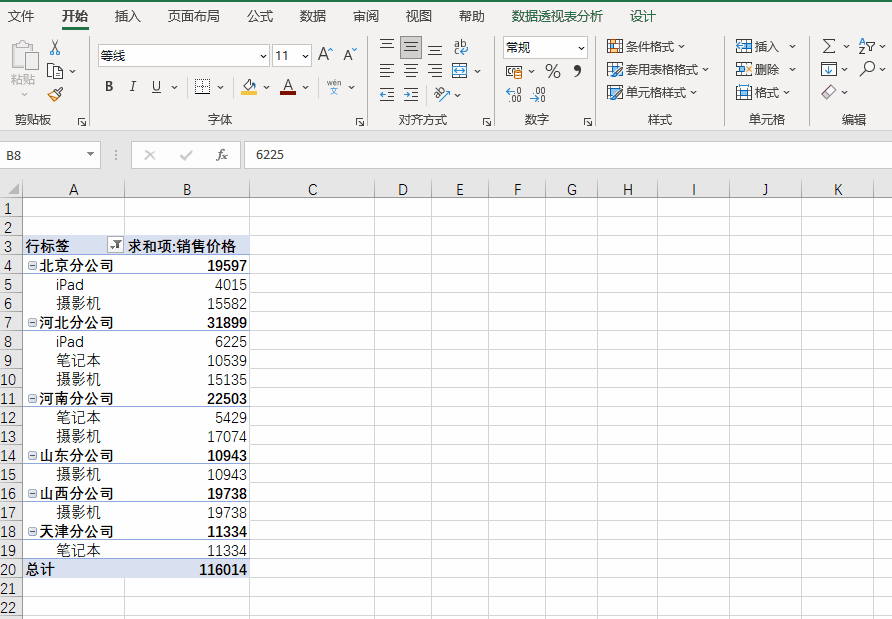Toggle italic formatting
The image size is (892, 619).
pyautogui.click(x=133, y=87)
